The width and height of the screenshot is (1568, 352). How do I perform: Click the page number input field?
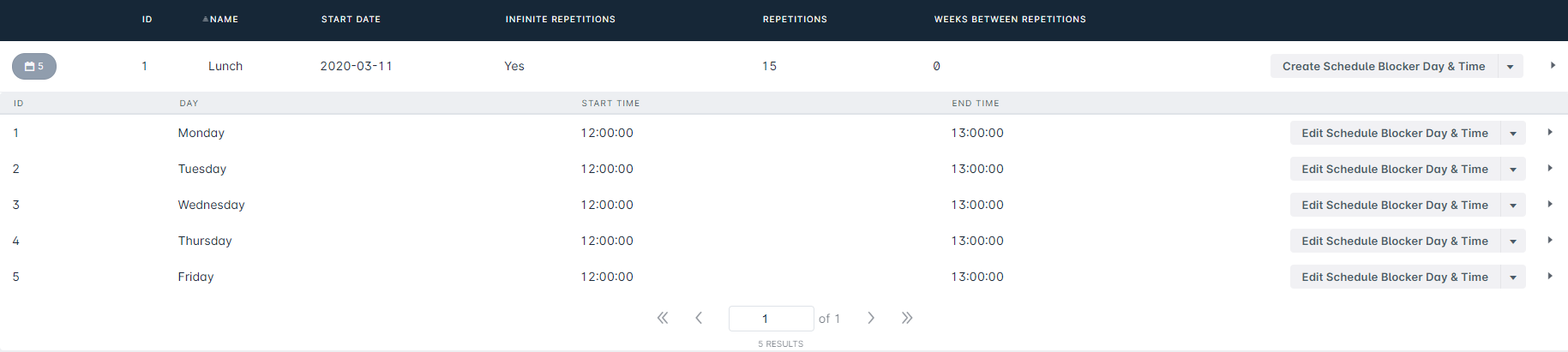(x=771, y=319)
